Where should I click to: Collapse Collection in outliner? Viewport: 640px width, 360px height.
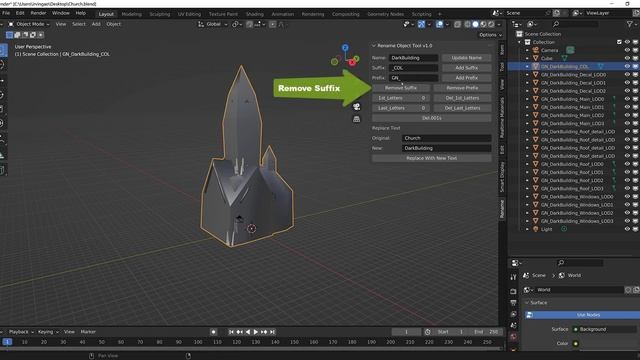(520, 42)
